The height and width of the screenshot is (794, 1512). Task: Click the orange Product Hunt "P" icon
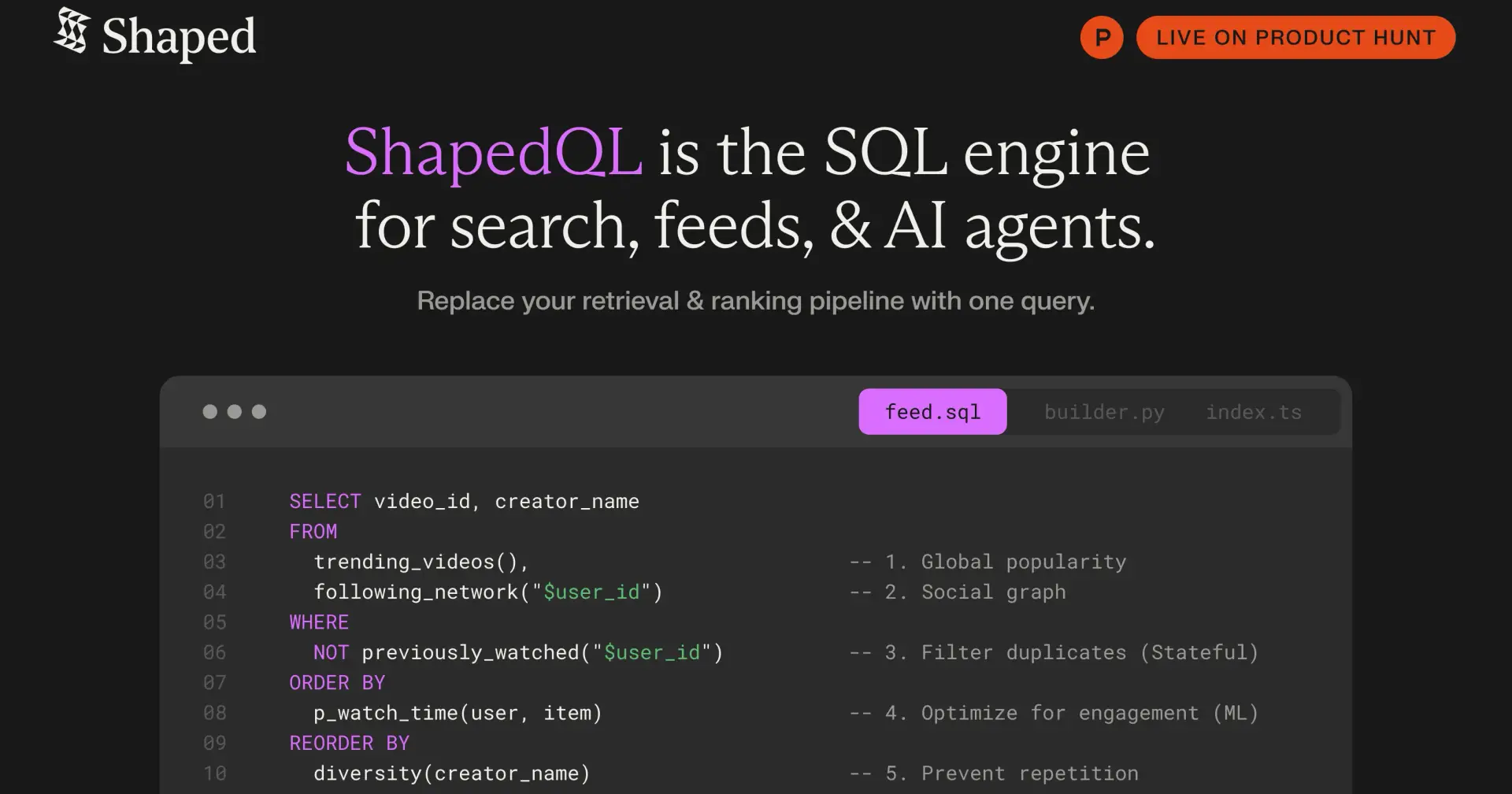click(1101, 37)
